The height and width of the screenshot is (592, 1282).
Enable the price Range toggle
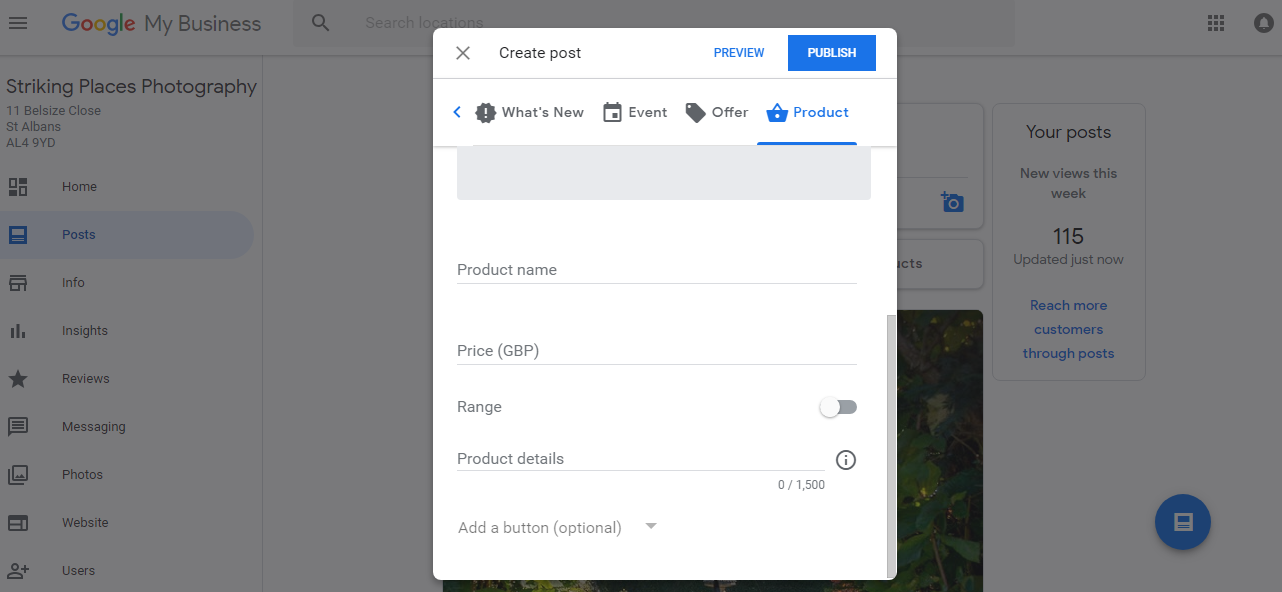click(838, 407)
